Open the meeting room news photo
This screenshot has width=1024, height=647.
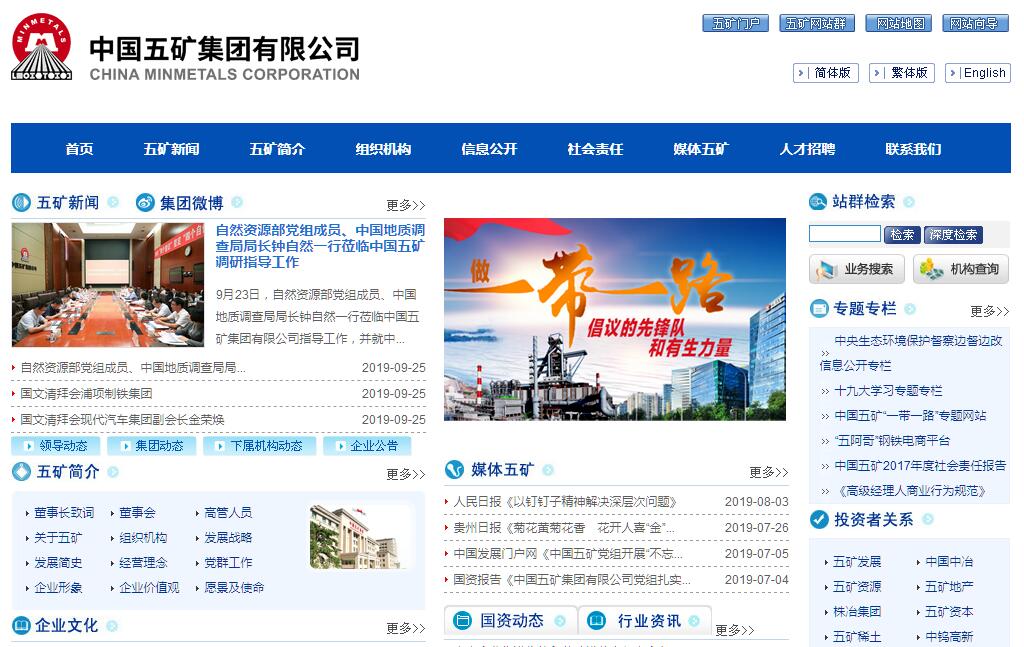[108, 285]
